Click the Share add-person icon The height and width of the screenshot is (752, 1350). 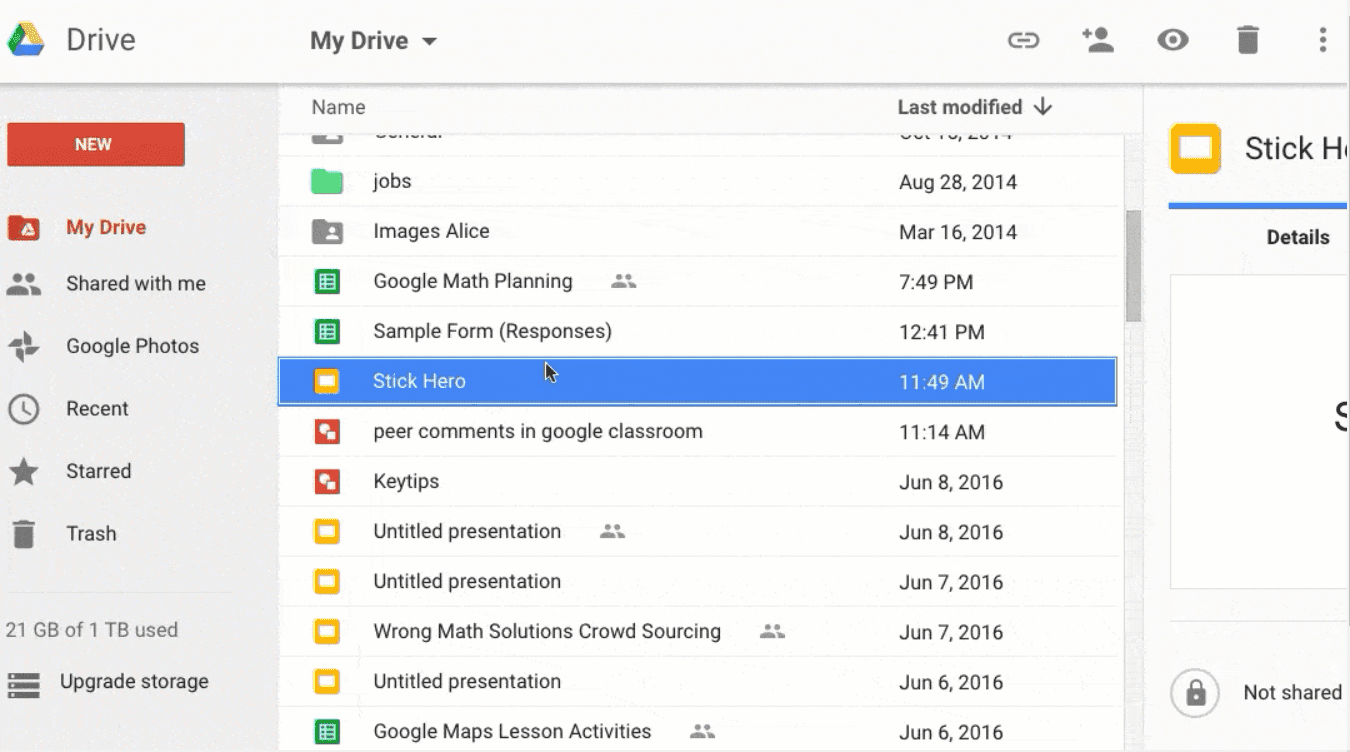tap(1097, 40)
